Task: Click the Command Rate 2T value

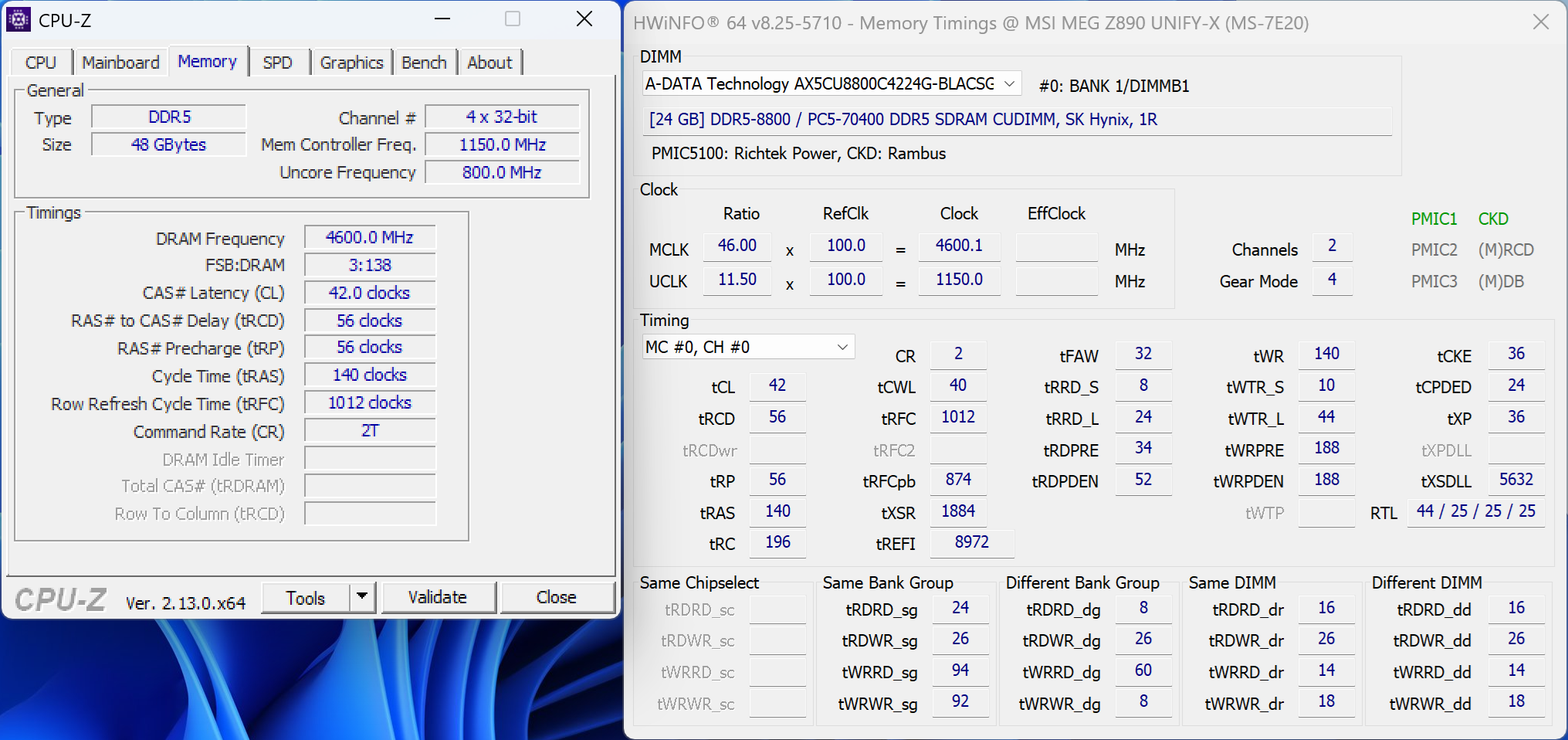Action: (370, 430)
